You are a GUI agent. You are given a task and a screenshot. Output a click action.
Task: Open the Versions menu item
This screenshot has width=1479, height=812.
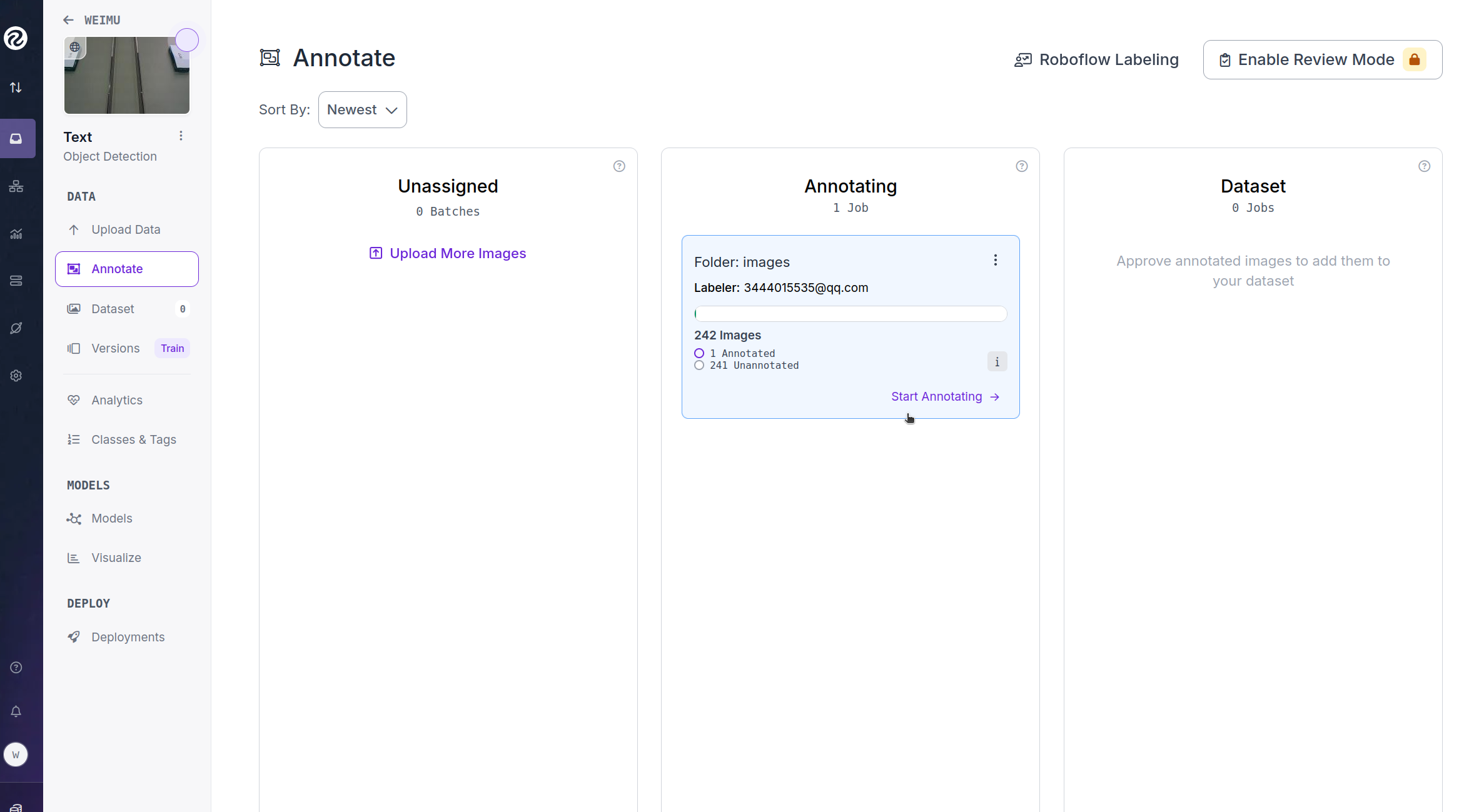(x=116, y=348)
